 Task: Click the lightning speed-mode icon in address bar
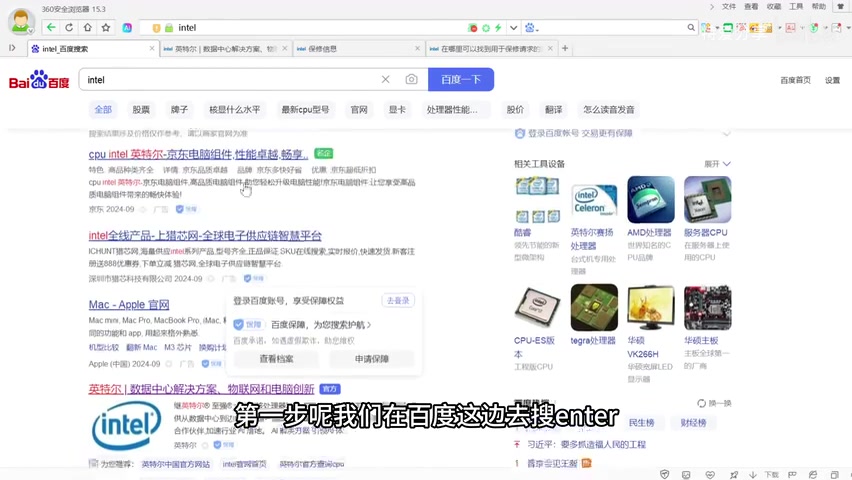click(x=498, y=28)
